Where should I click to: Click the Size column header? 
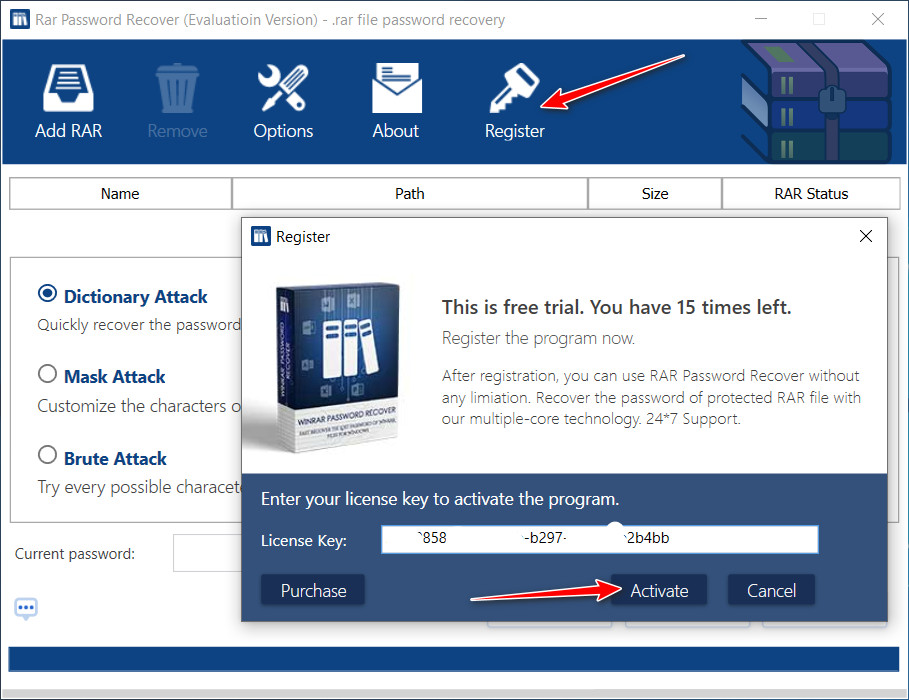point(655,194)
